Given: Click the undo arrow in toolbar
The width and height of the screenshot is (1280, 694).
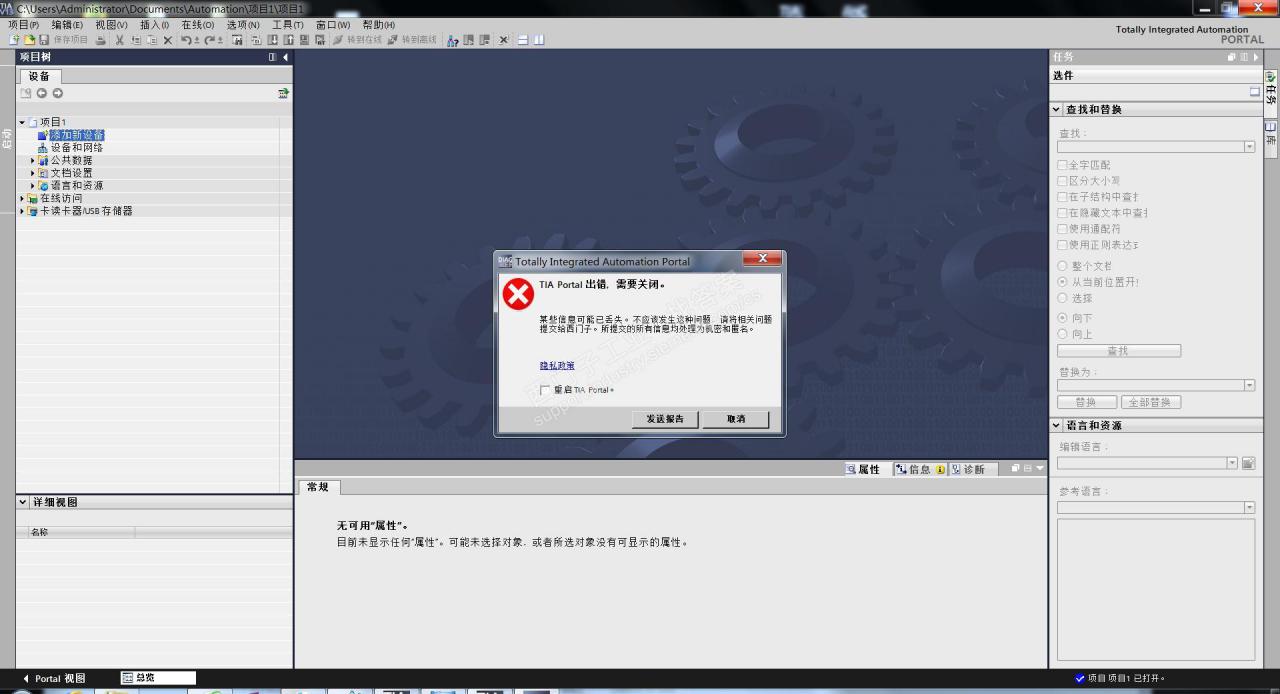Looking at the screenshot, I should coord(187,40).
